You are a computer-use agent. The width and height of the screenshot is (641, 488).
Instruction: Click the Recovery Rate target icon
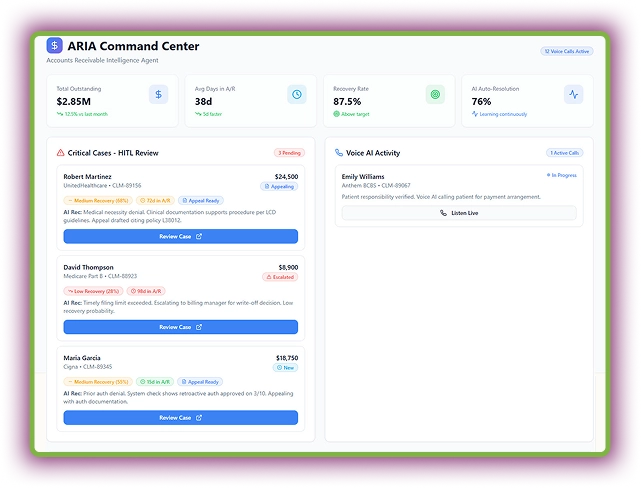[434, 95]
